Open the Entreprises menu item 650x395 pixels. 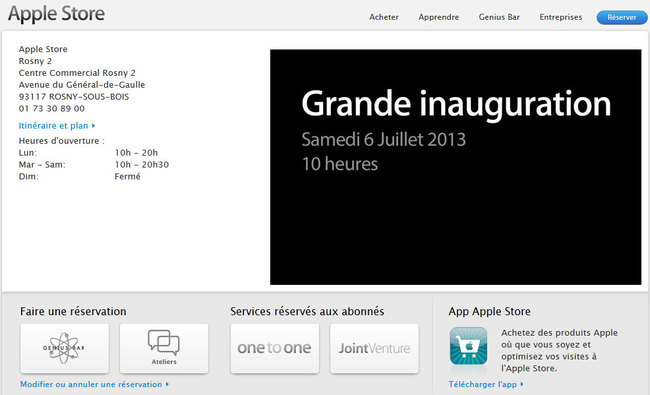[x=560, y=17]
